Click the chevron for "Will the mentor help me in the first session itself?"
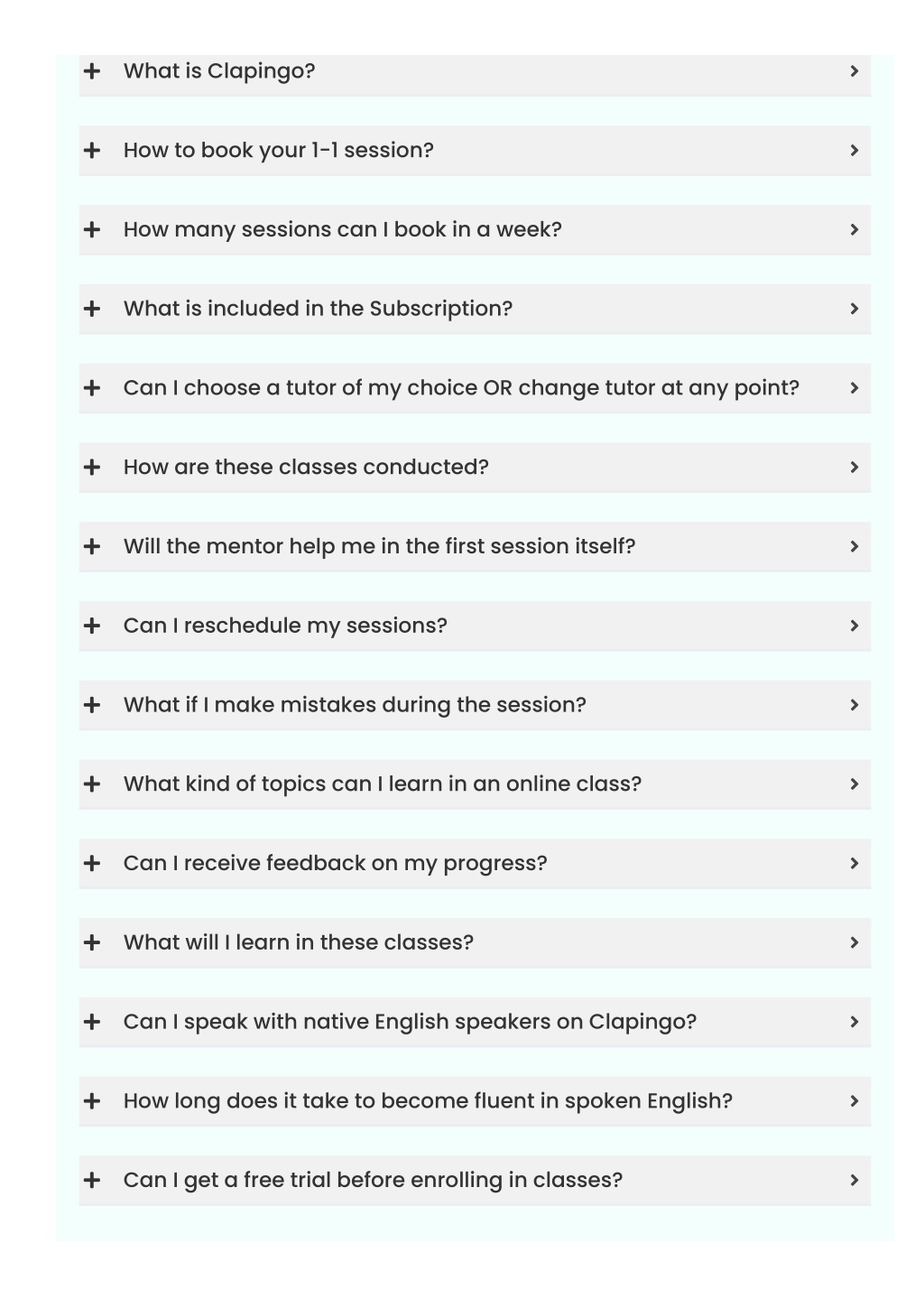This screenshot has height=1308, width=924. coord(854,546)
